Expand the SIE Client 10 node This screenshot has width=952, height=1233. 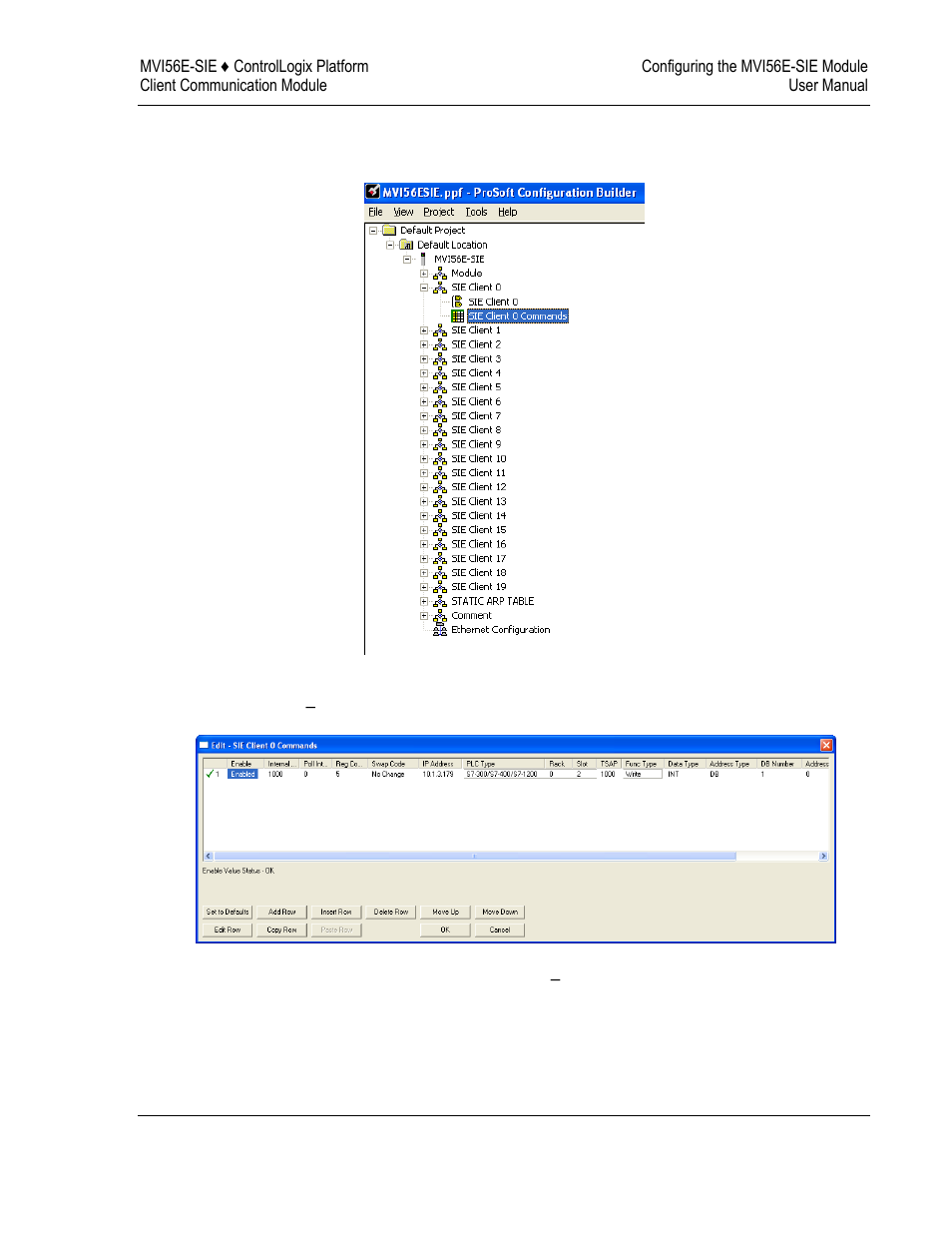coord(424,459)
